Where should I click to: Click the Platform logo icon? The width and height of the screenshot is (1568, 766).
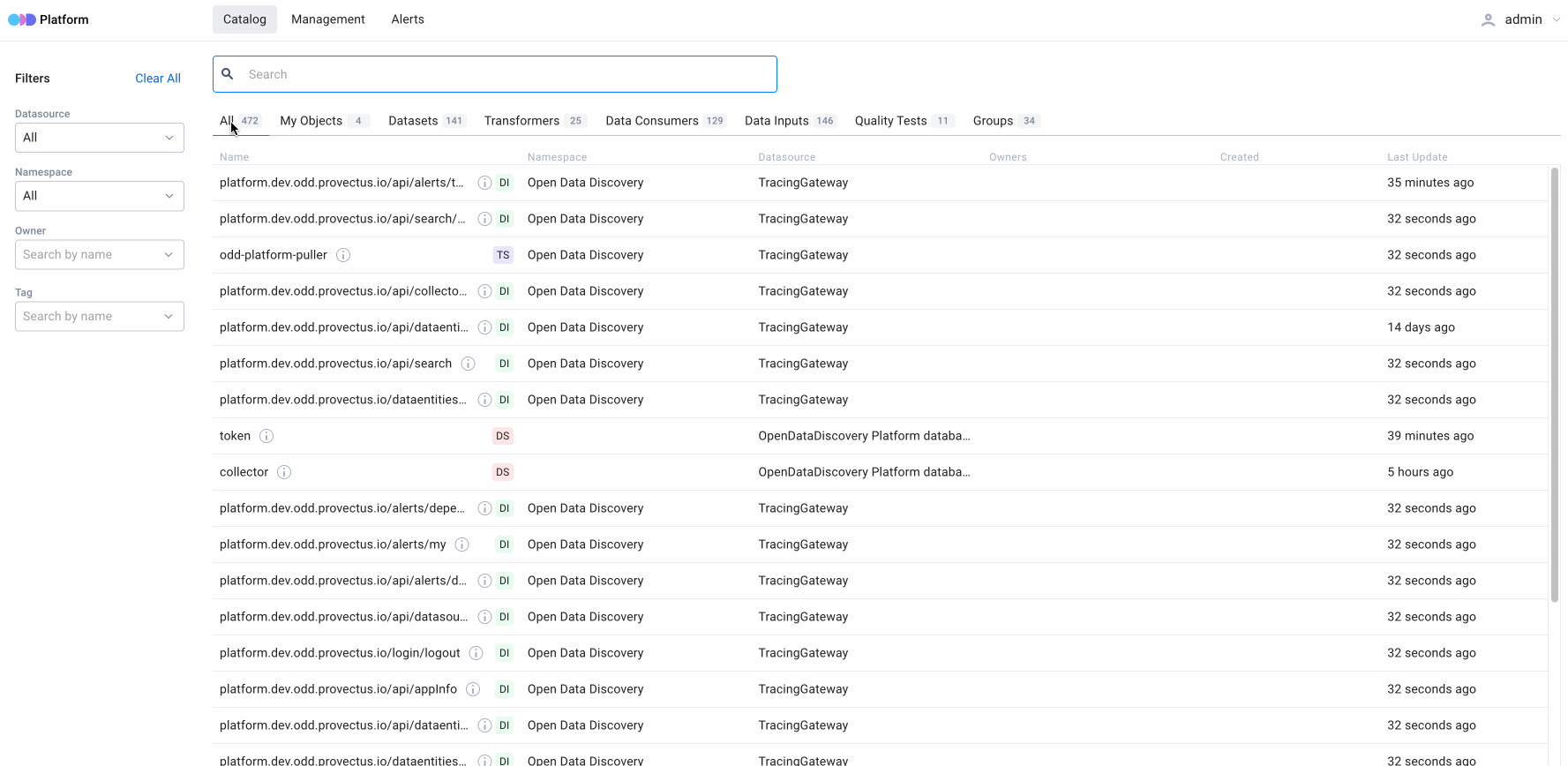(x=22, y=19)
